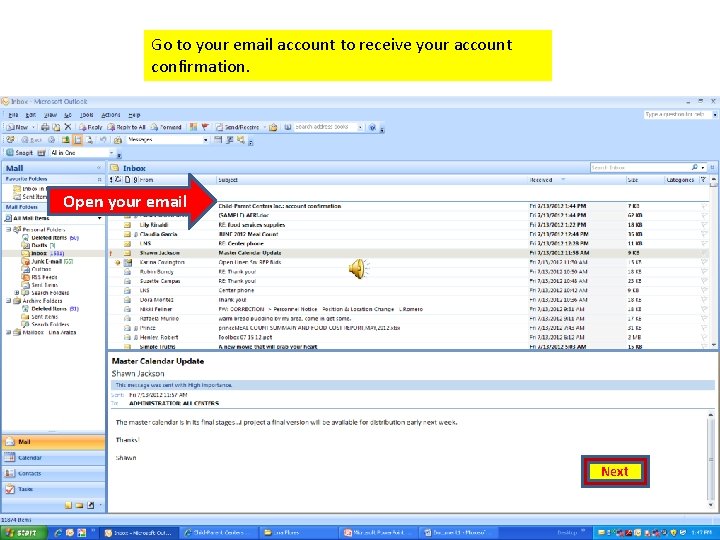
Task: Sort messages by the Size column header
Action: [633, 180]
